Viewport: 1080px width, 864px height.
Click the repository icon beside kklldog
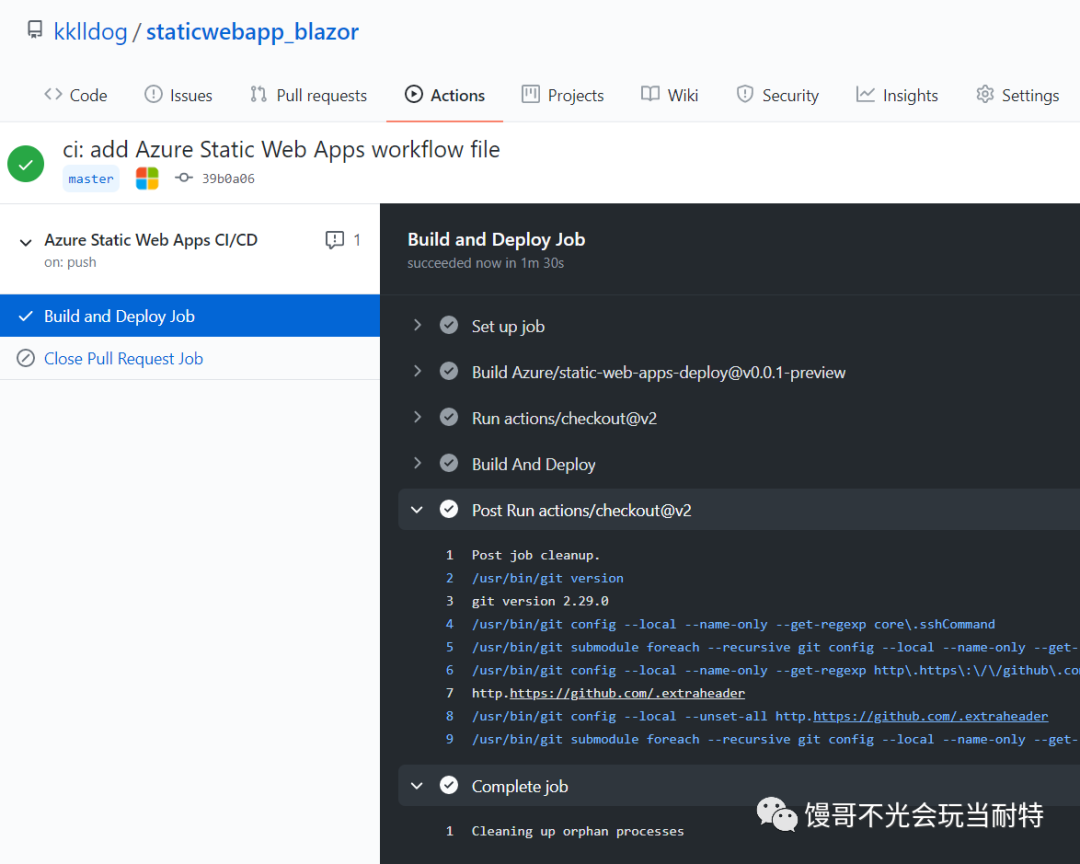(34, 30)
